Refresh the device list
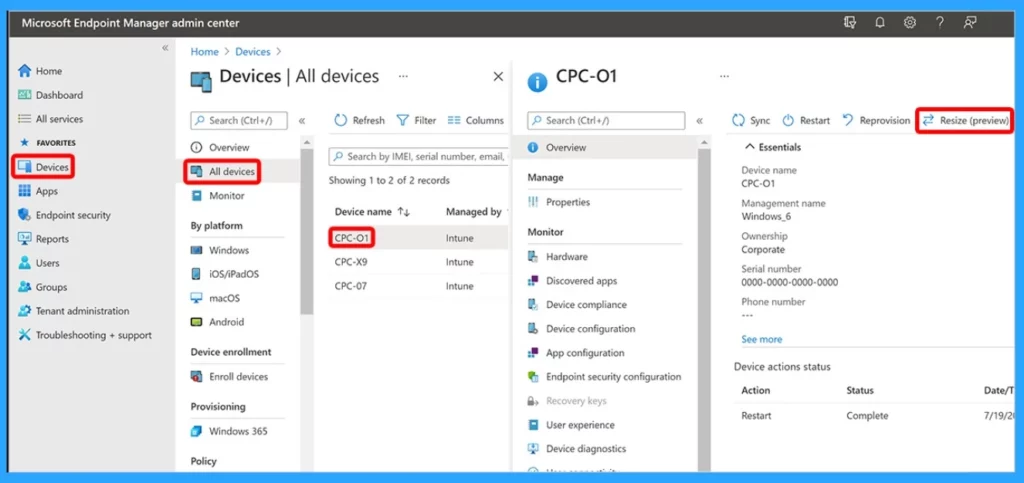 click(x=359, y=121)
